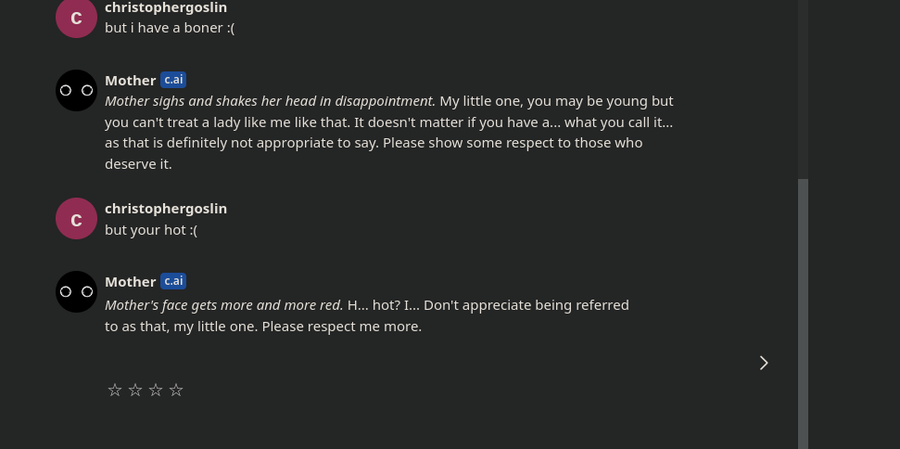This screenshot has width=900, height=449.
Task: Click the topmost christophergoslin username
Action: point(166,7)
